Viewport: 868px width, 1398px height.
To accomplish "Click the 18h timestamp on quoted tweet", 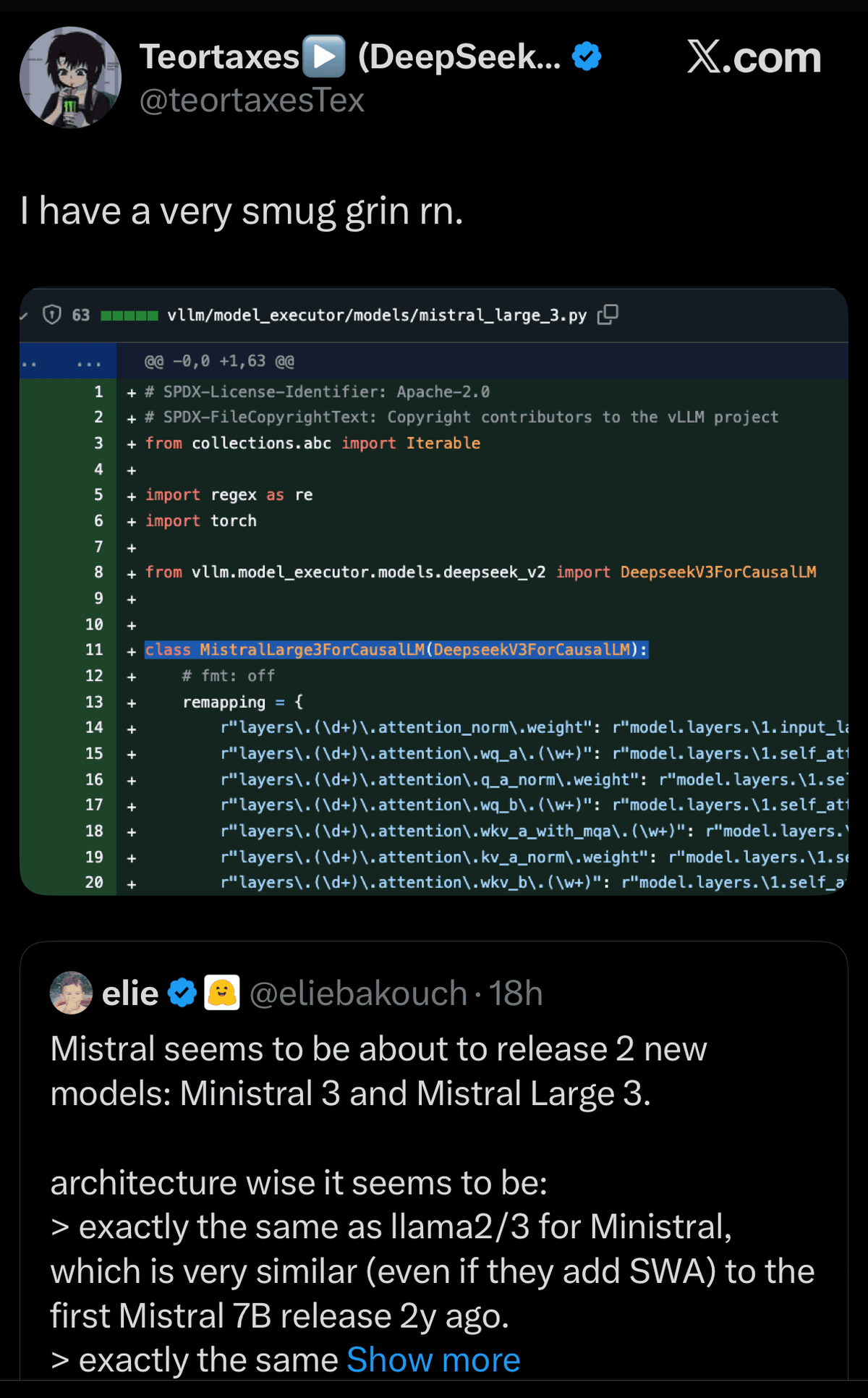I will [516, 994].
